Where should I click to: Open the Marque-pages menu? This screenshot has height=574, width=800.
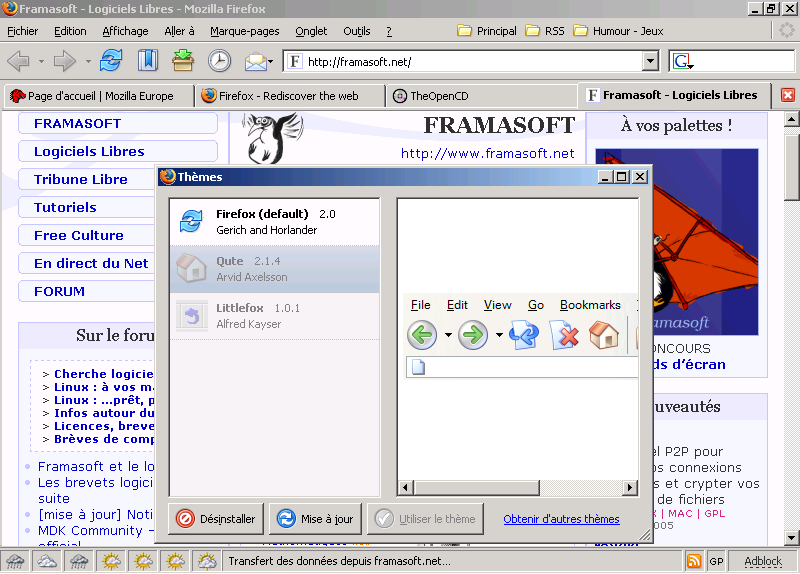[x=244, y=31]
